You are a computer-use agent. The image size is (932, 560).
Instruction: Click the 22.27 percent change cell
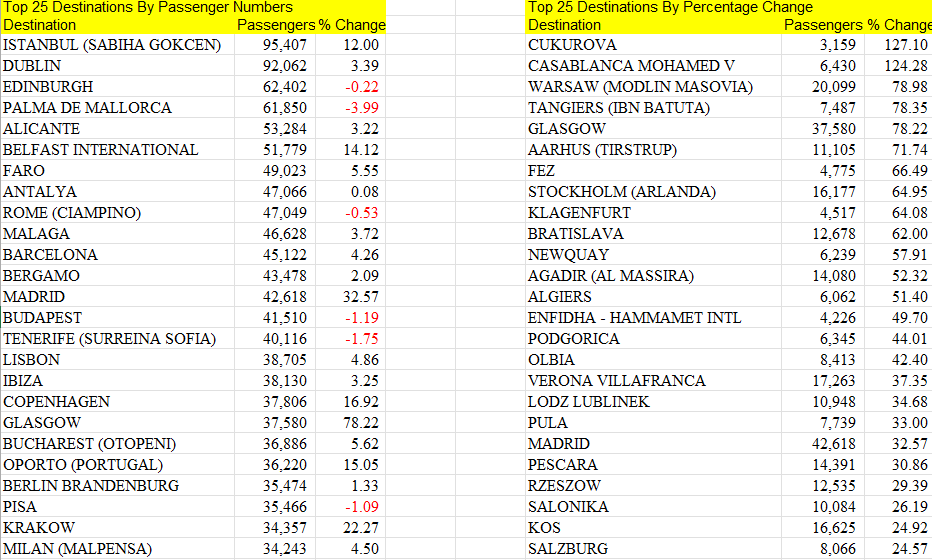pyautogui.click(x=350, y=528)
